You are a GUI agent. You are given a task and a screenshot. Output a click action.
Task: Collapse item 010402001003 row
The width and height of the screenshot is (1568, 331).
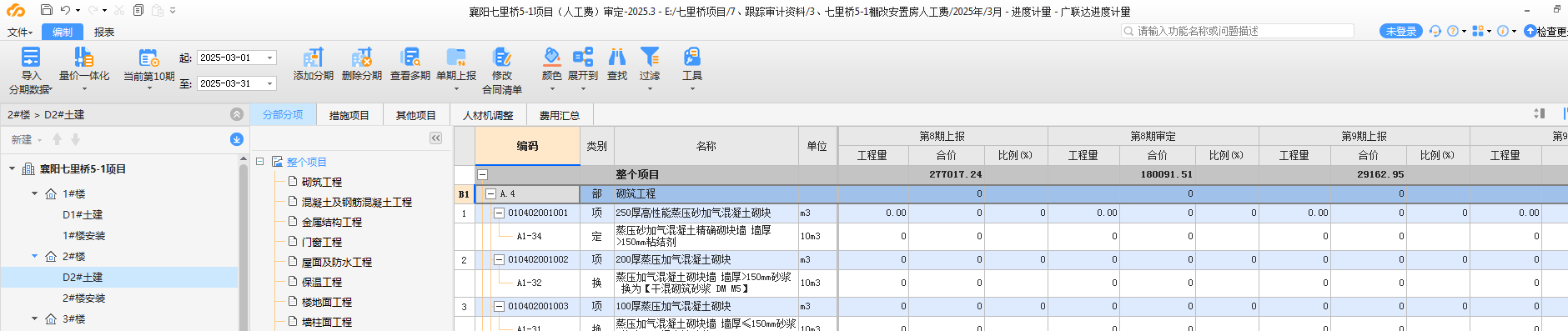pyautogui.click(x=499, y=306)
